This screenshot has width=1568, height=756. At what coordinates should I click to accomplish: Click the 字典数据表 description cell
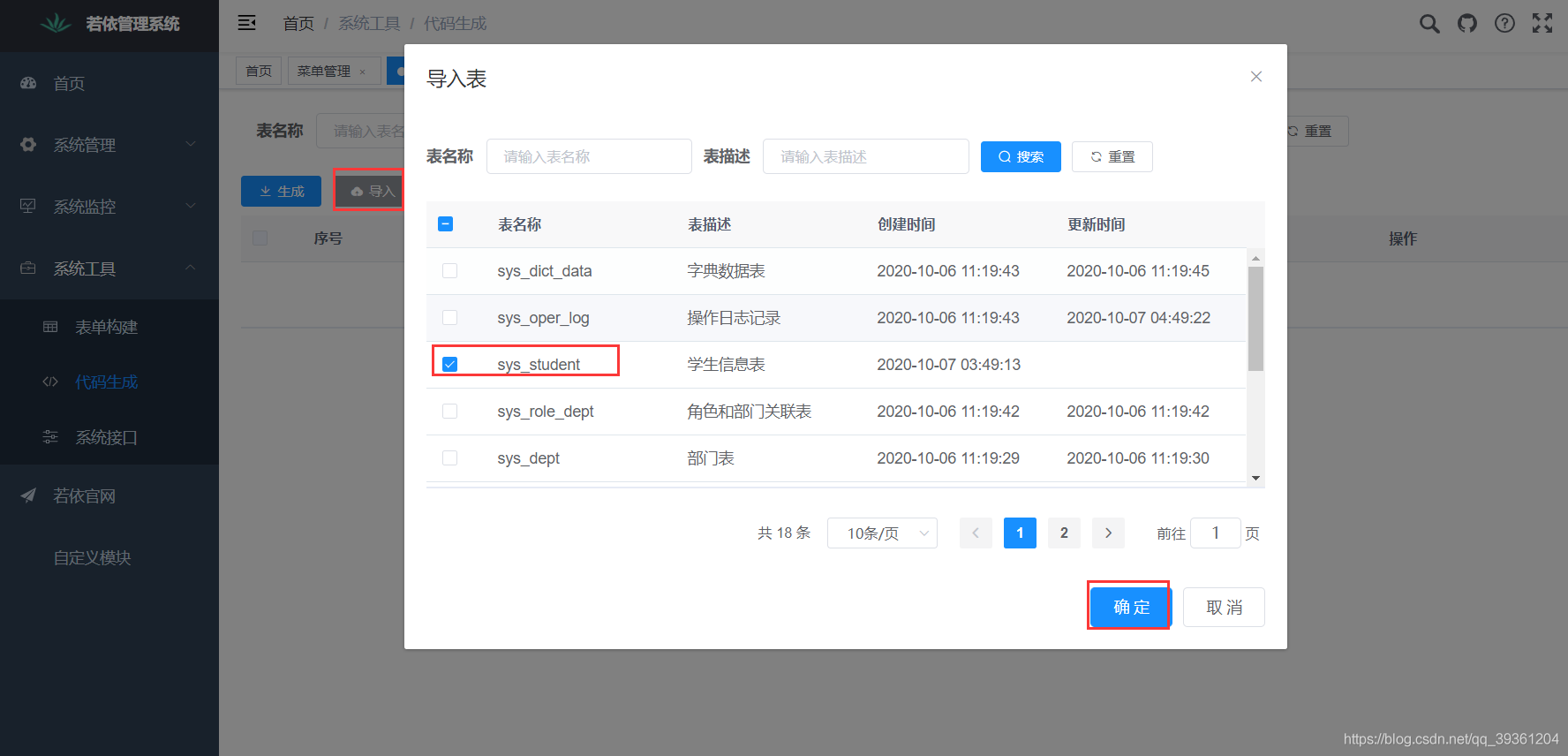point(726,270)
